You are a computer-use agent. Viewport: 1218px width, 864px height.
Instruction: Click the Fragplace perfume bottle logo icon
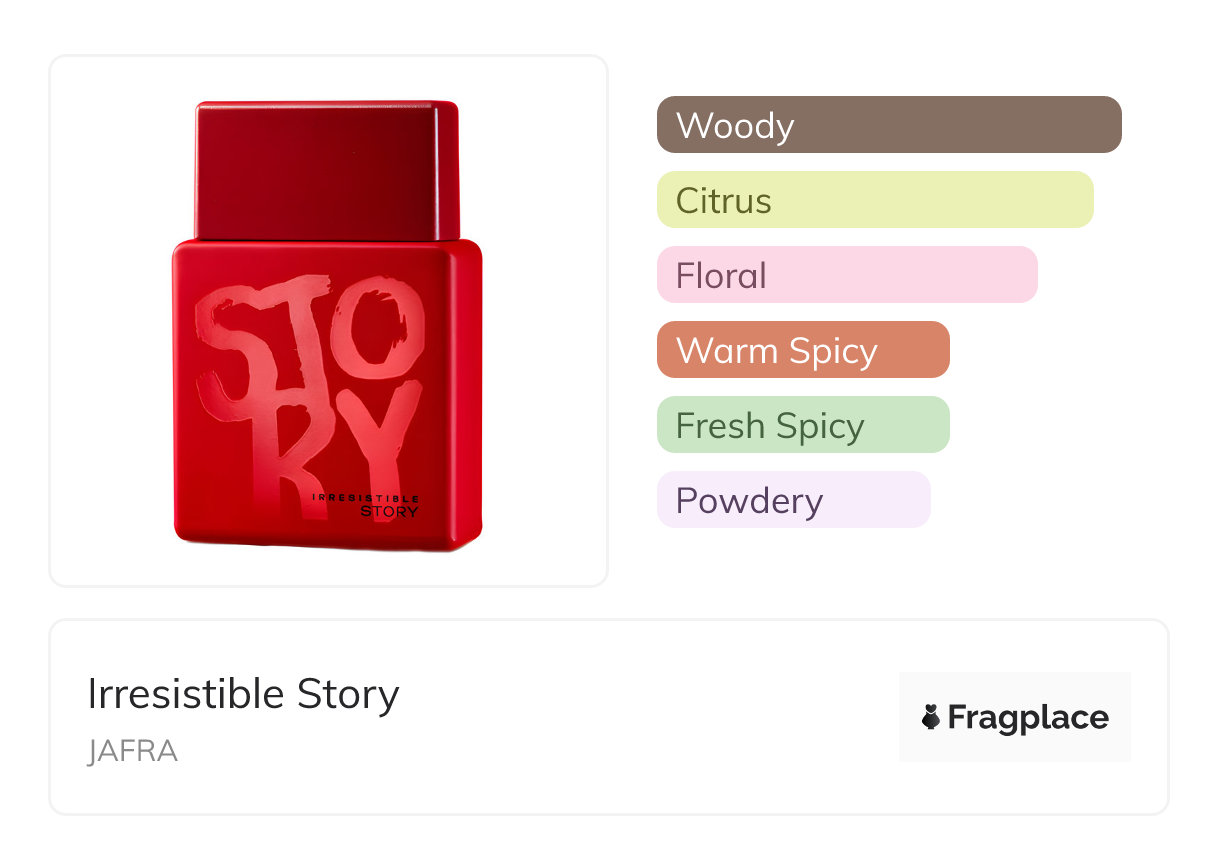931,718
